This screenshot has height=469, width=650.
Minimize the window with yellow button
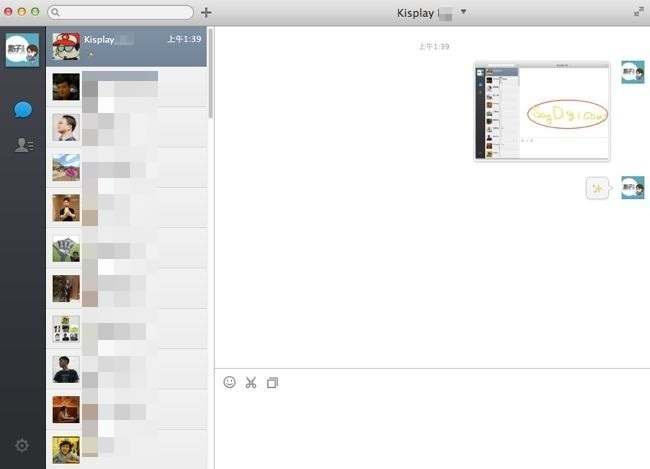pyautogui.click(x=22, y=12)
